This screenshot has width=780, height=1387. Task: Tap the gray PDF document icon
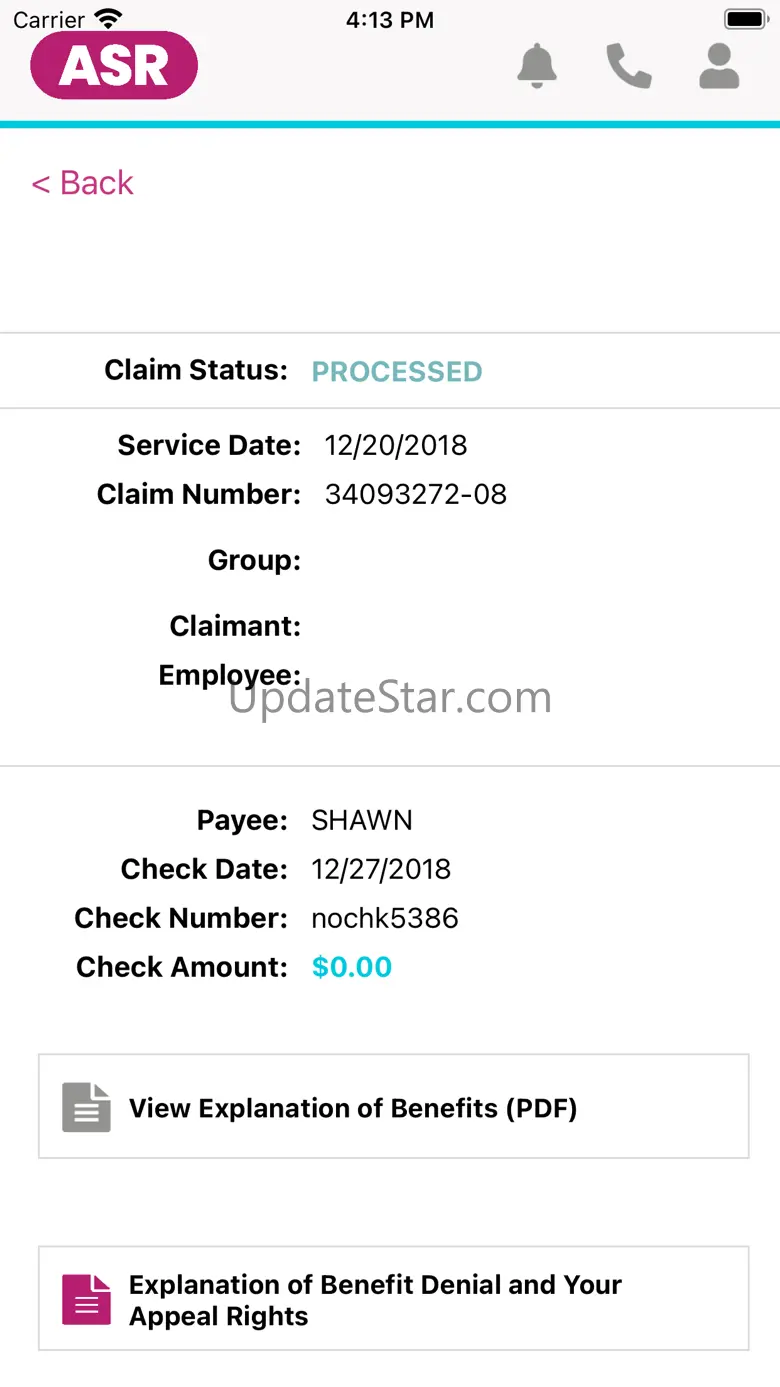(x=87, y=1107)
